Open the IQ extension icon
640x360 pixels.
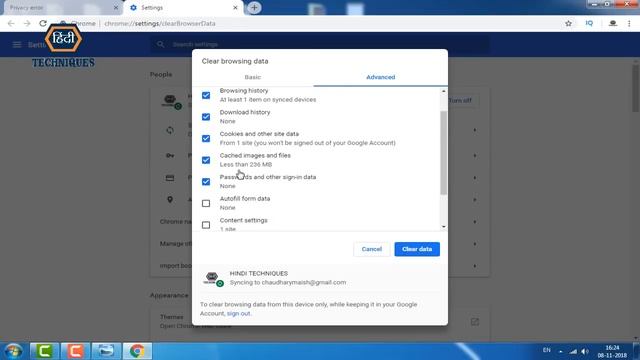tap(589, 24)
